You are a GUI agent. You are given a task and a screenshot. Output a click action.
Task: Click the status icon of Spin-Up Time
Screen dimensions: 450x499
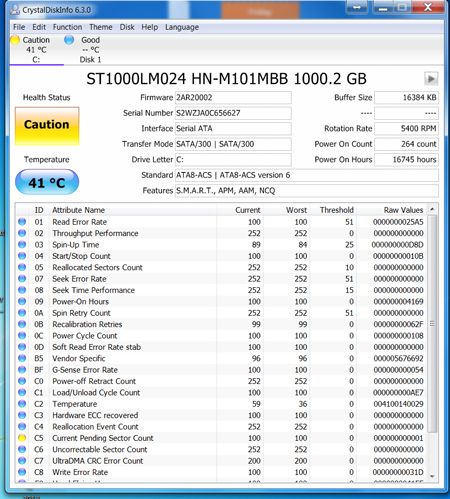(x=22, y=244)
